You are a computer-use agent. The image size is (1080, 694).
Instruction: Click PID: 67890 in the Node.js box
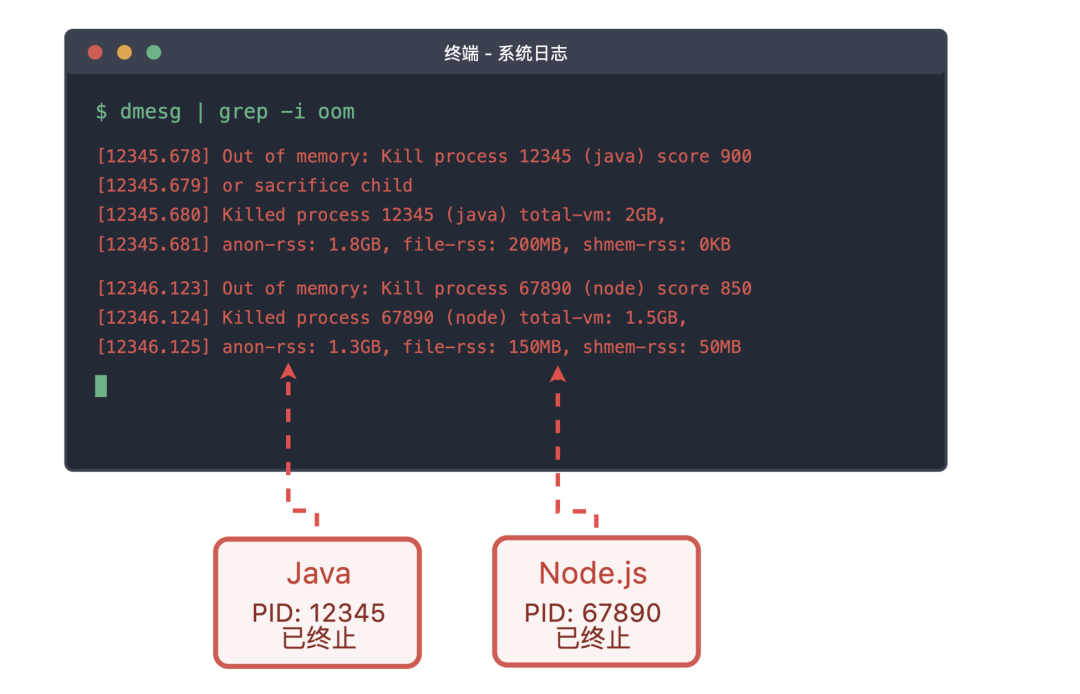(593, 612)
